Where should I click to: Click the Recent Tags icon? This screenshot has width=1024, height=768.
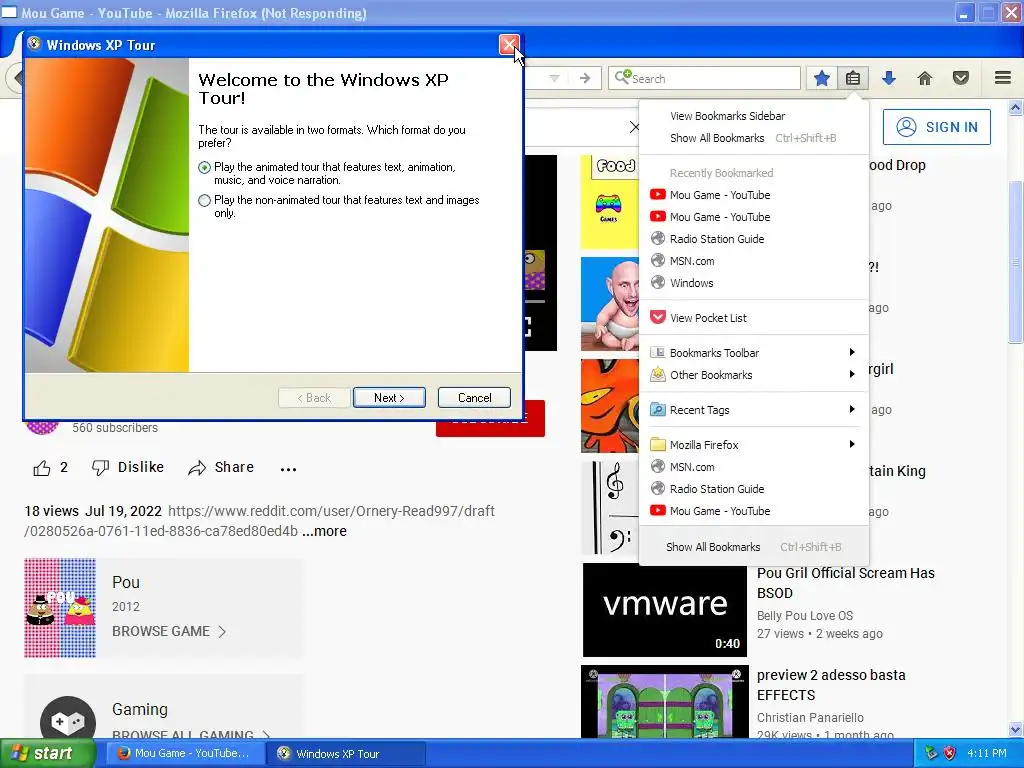coord(658,410)
